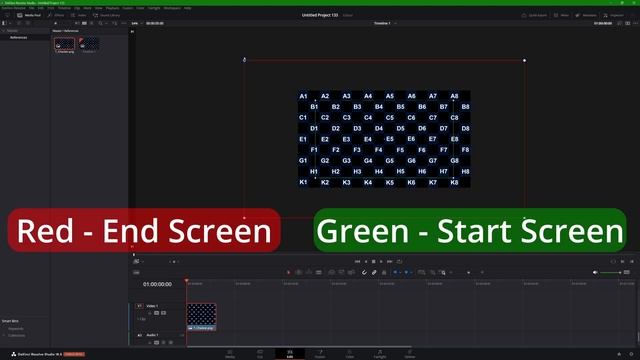The image size is (640, 360).
Task: Open the audio meters icon beside volume
Action: [x=627, y=272]
